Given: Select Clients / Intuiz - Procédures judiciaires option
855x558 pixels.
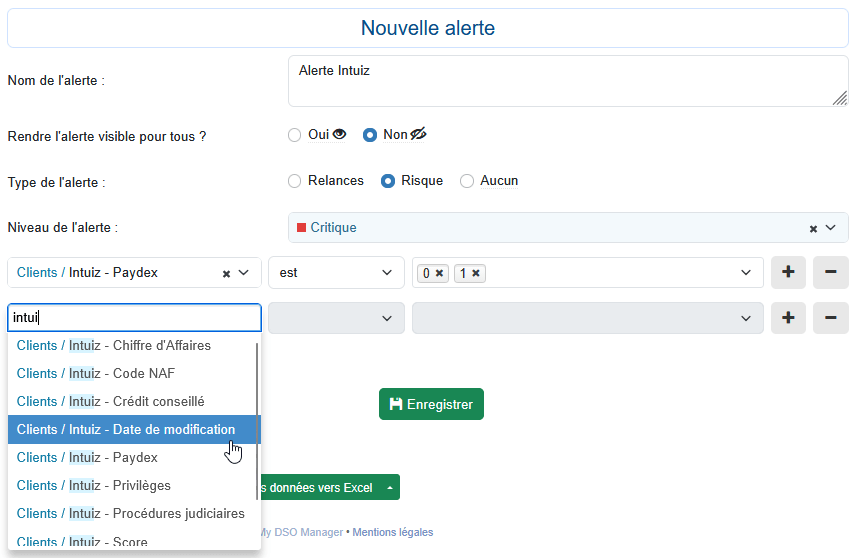Looking at the screenshot, I should coord(134,513).
